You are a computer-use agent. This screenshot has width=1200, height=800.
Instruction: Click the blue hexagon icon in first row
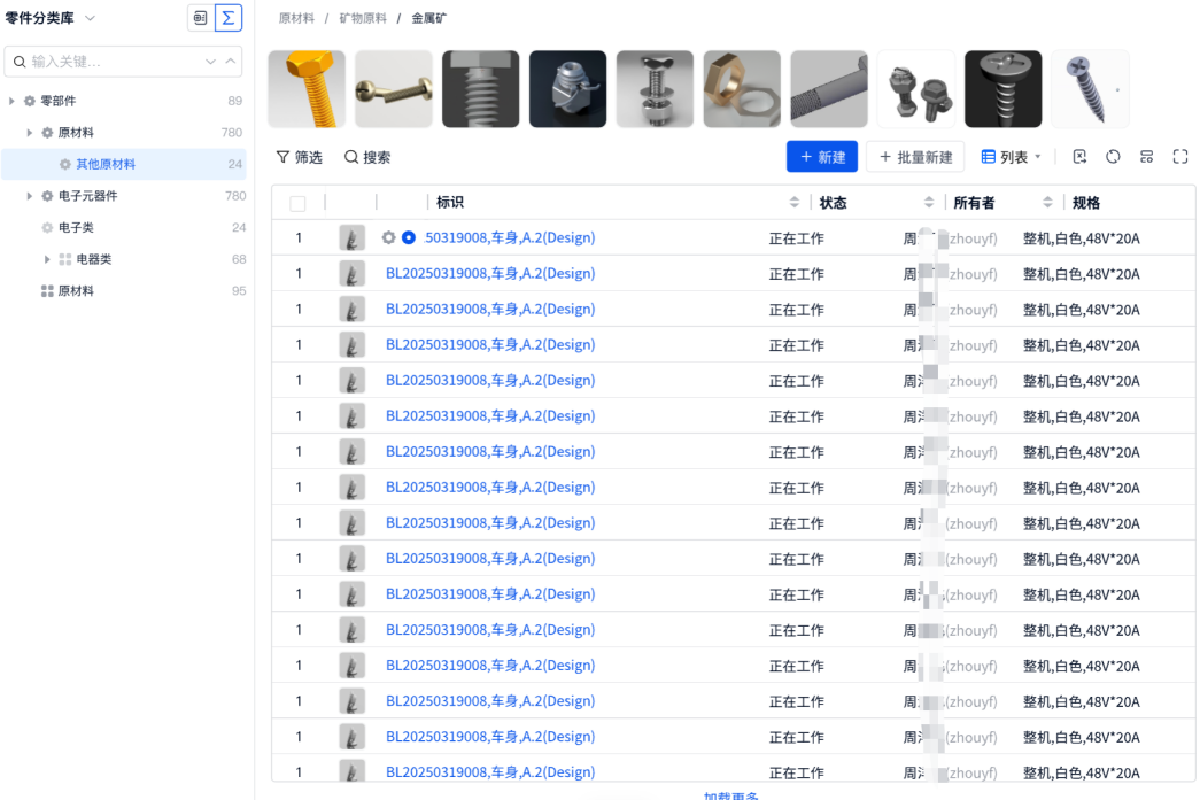409,238
